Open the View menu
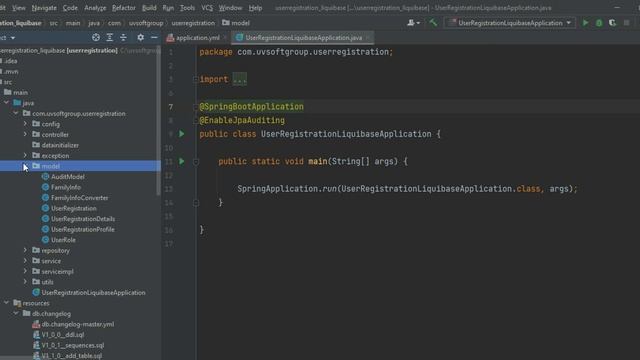 point(19,8)
